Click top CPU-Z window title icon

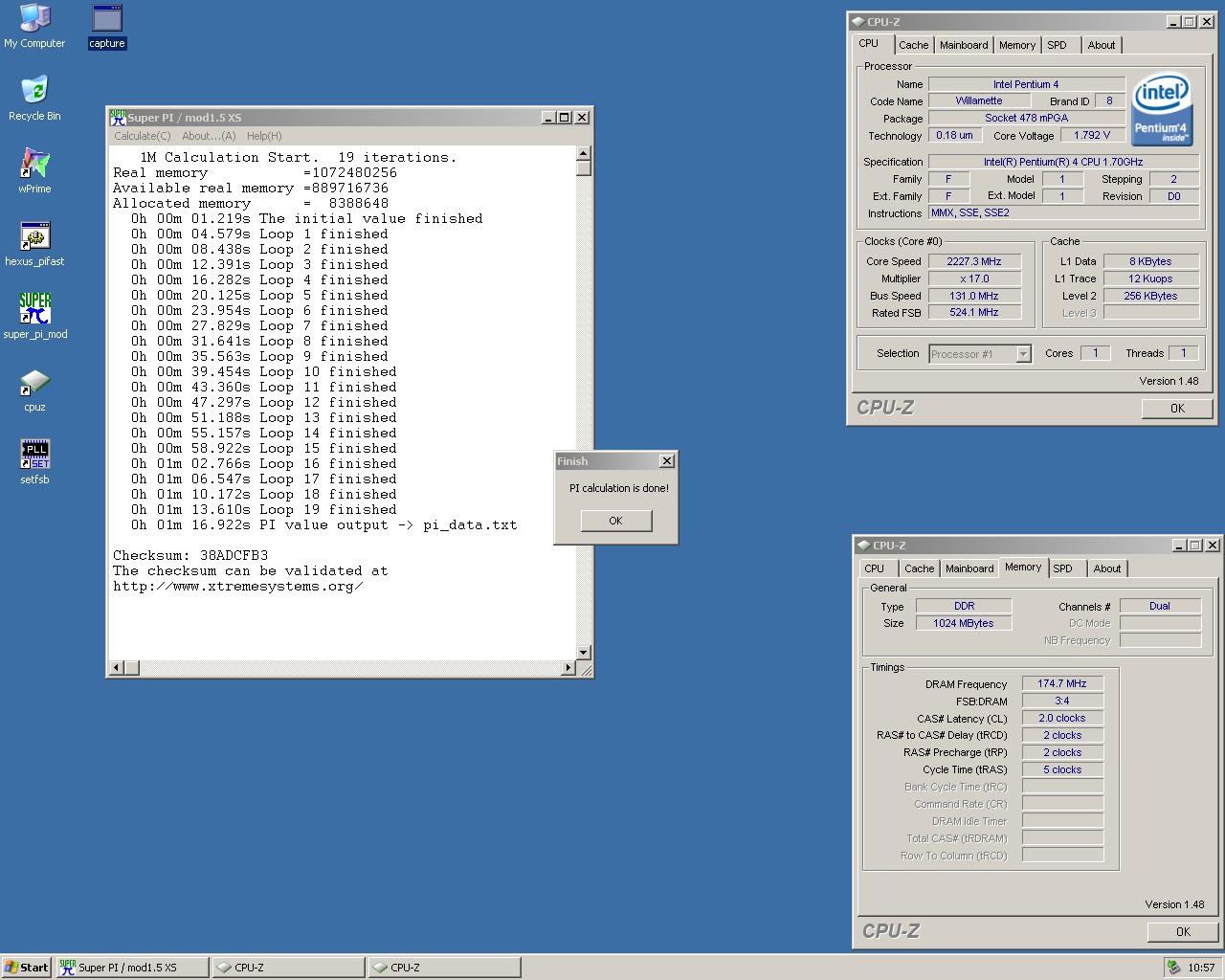857,22
